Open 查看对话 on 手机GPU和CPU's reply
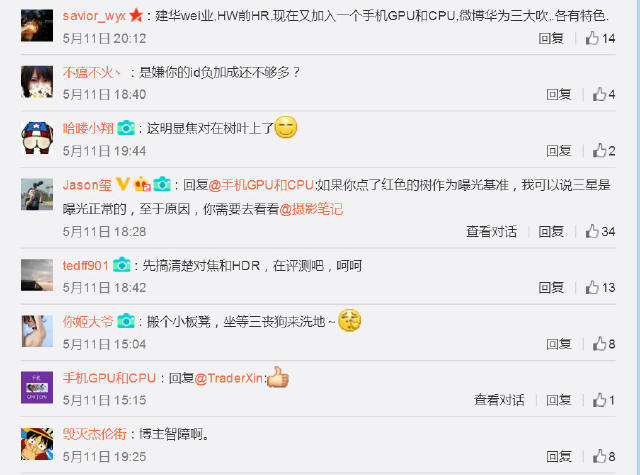 (x=499, y=400)
